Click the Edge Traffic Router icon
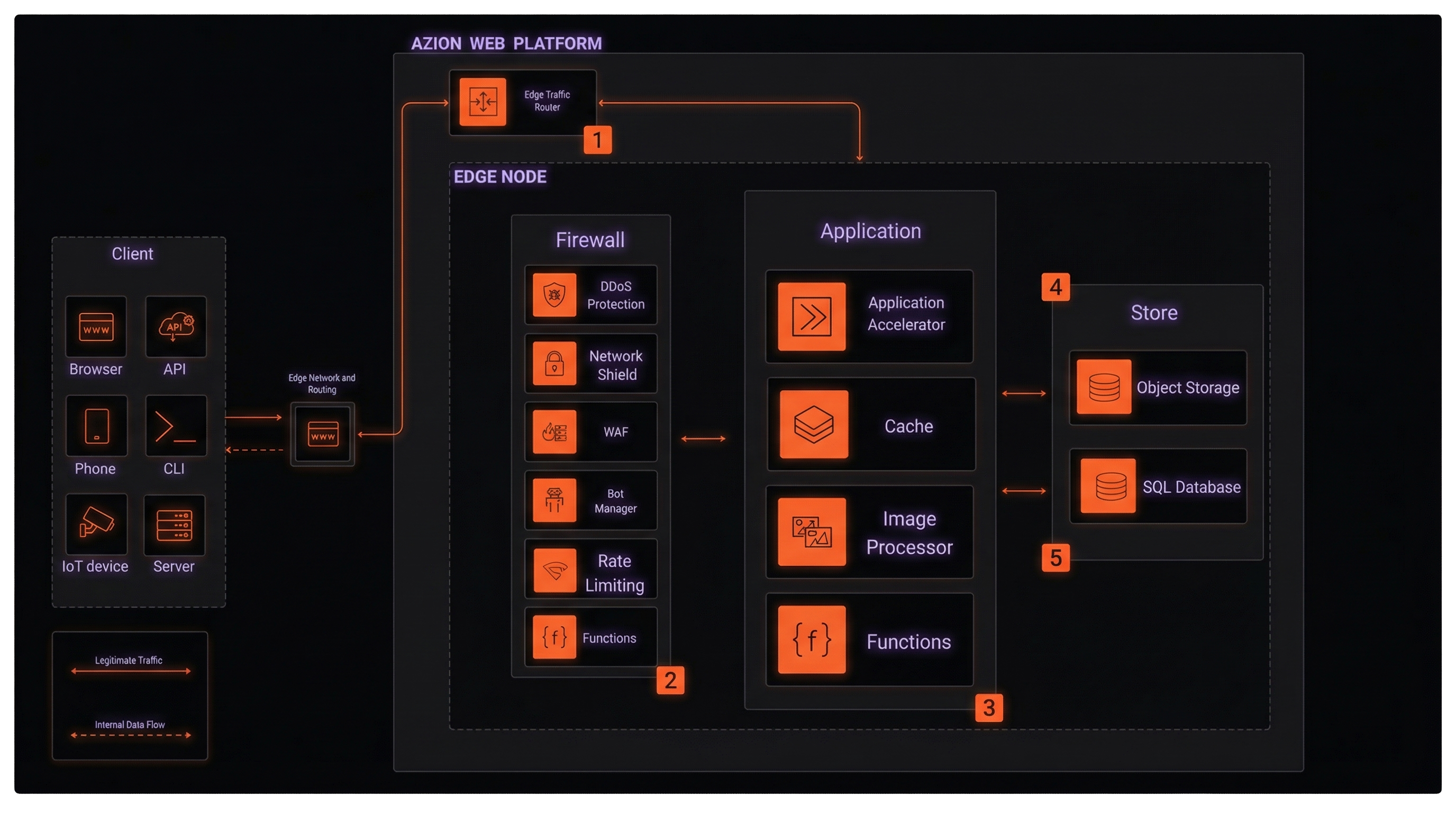This screenshot has width=1456, height=813. (483, 102)
